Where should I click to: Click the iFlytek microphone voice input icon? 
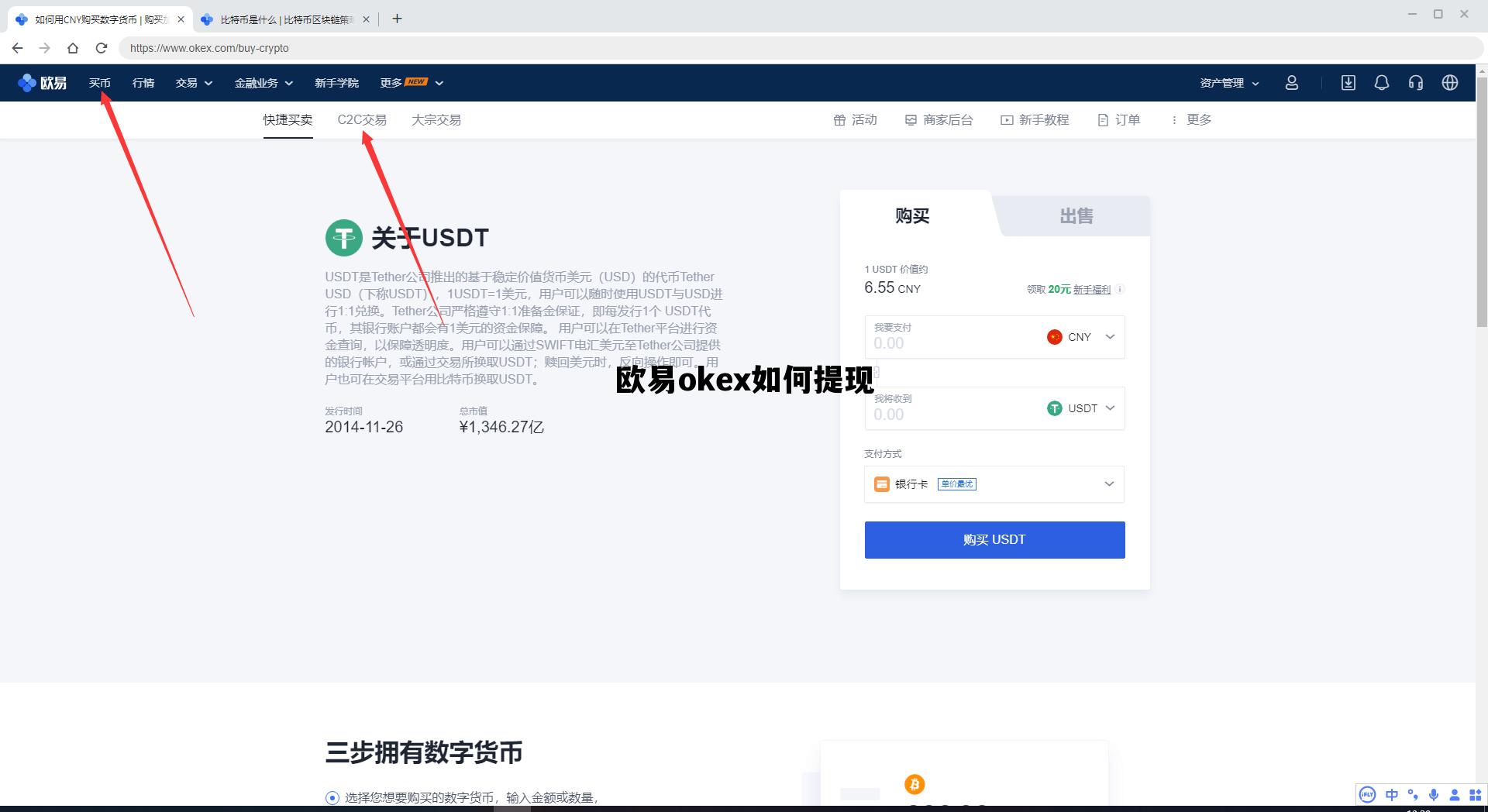click(1434, 795)
